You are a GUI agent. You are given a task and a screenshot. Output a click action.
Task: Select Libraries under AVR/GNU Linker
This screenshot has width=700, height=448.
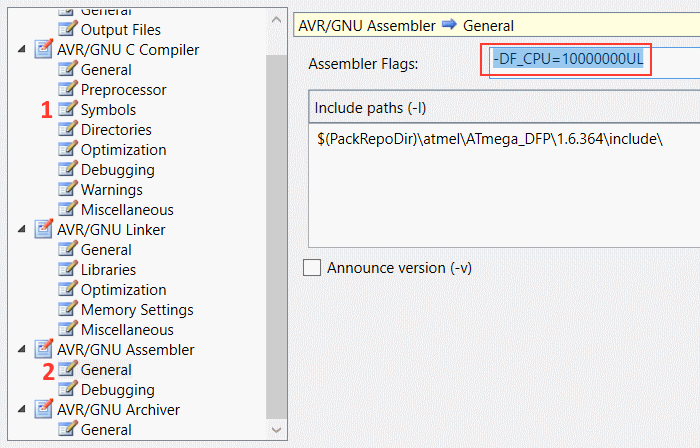click(x=108, y=270)
